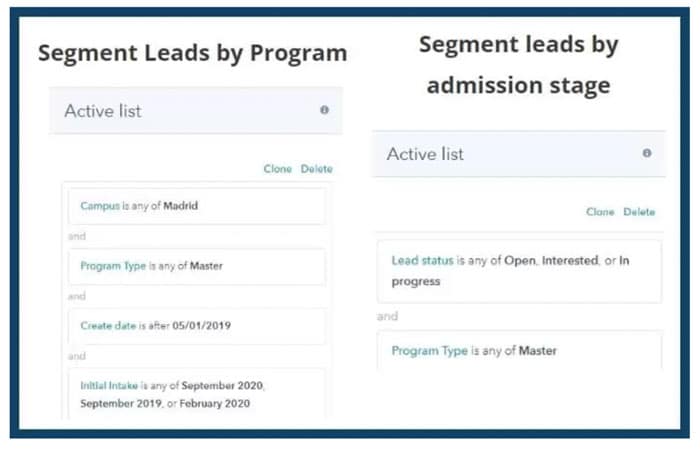Image resolution: width=700 pixels, height=453 pixels.
Task: Click info icon on left Active list header
Action: coord(325,110)
